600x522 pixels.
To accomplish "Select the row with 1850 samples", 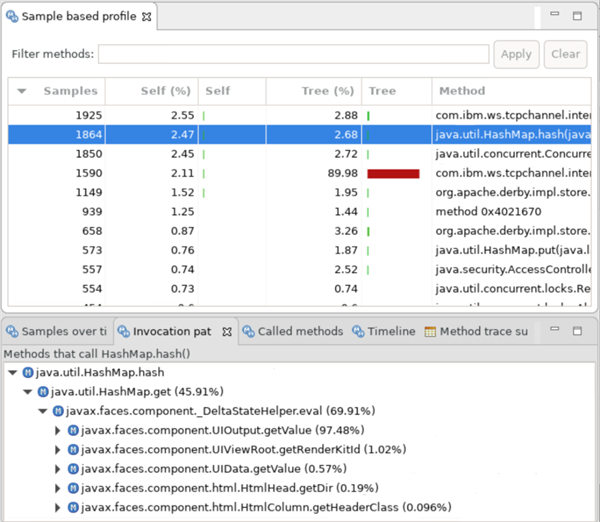I will pyautogui.click(x=300, y=154).
